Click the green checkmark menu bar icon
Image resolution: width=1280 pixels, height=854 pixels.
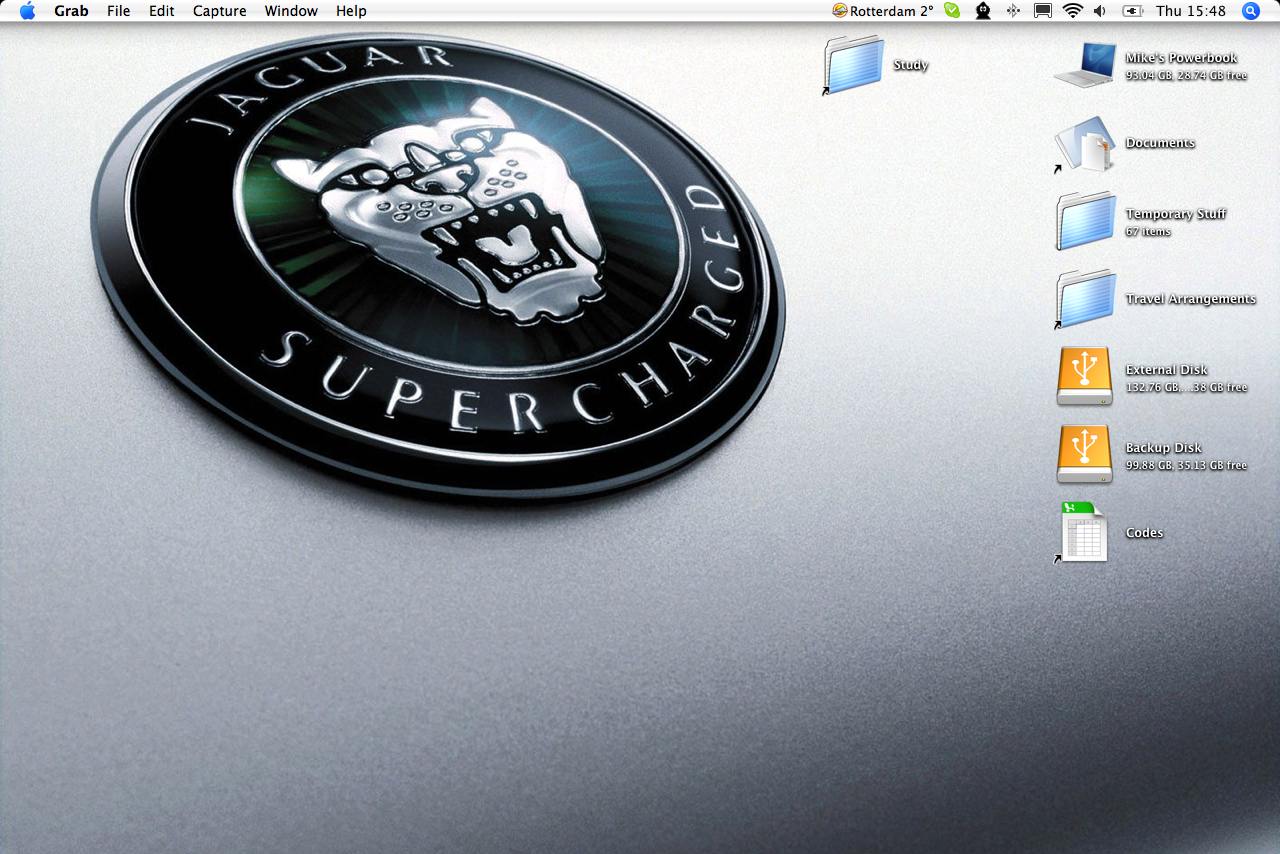tap(952, 11)
